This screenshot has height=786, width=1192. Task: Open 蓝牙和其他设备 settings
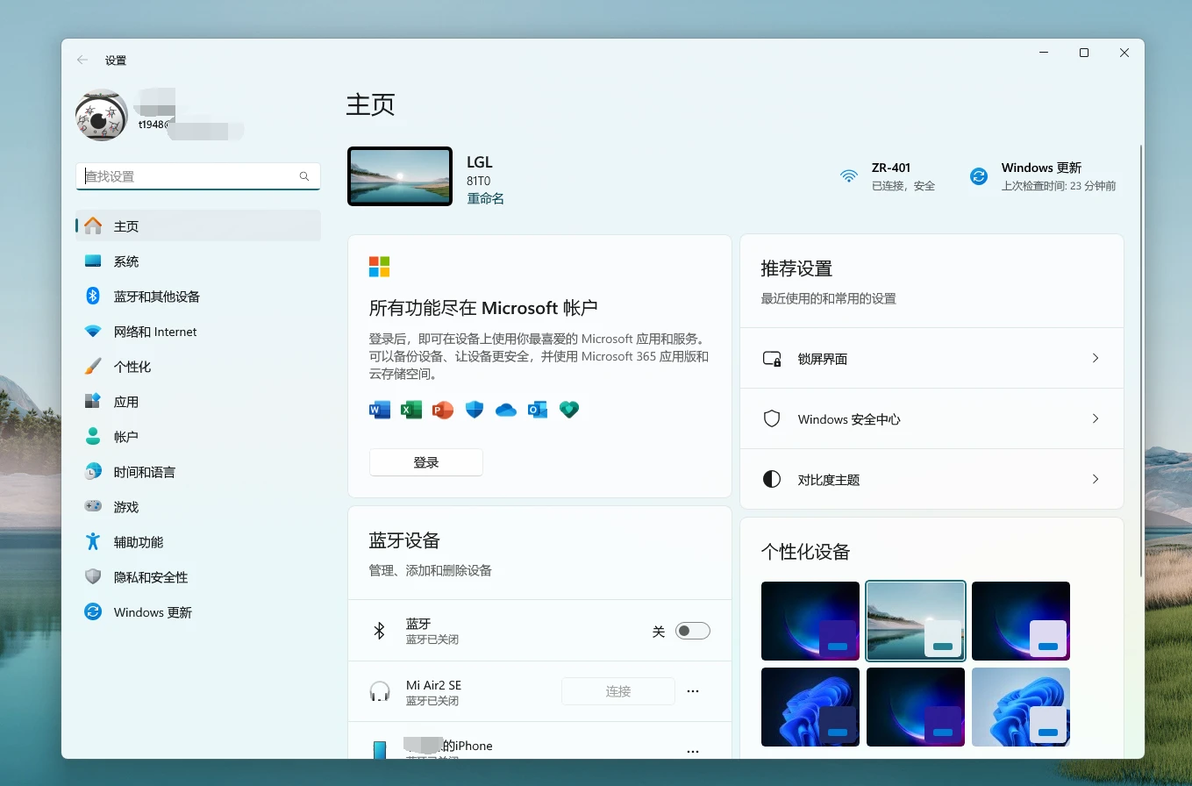(198, 296)
